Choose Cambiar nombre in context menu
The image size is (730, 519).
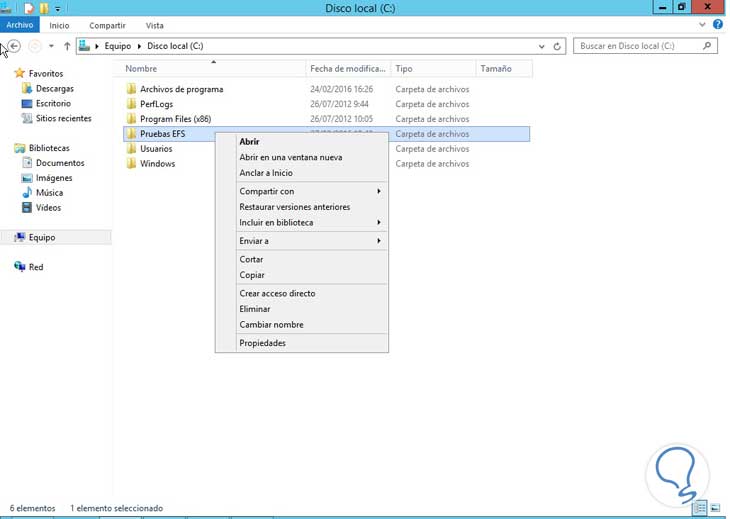(302, 324)
